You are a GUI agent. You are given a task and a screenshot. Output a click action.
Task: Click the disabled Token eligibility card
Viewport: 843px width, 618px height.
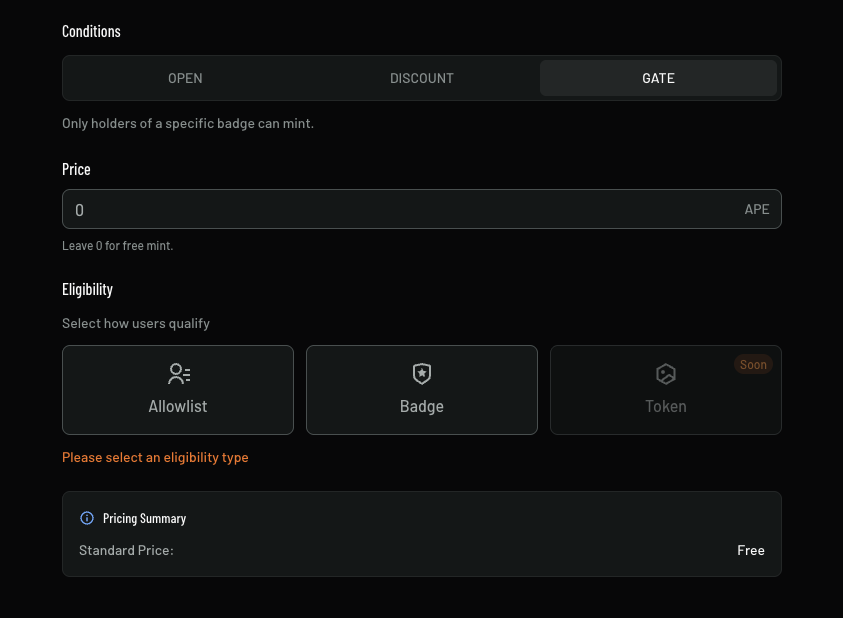pyautogui.click(x=665, y=390)
